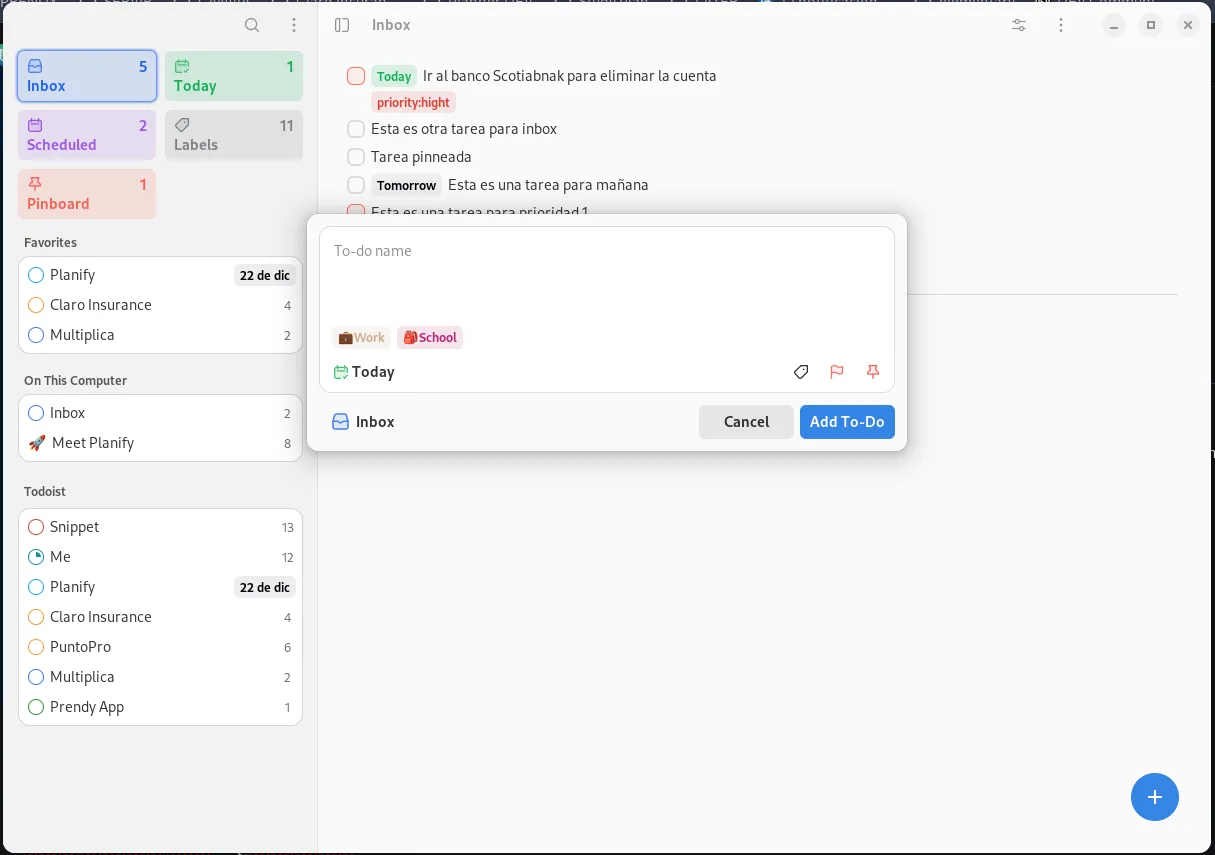Set priority with the flag icon
This screenshot has width=1215, height=855.
[x=837, y=372]
